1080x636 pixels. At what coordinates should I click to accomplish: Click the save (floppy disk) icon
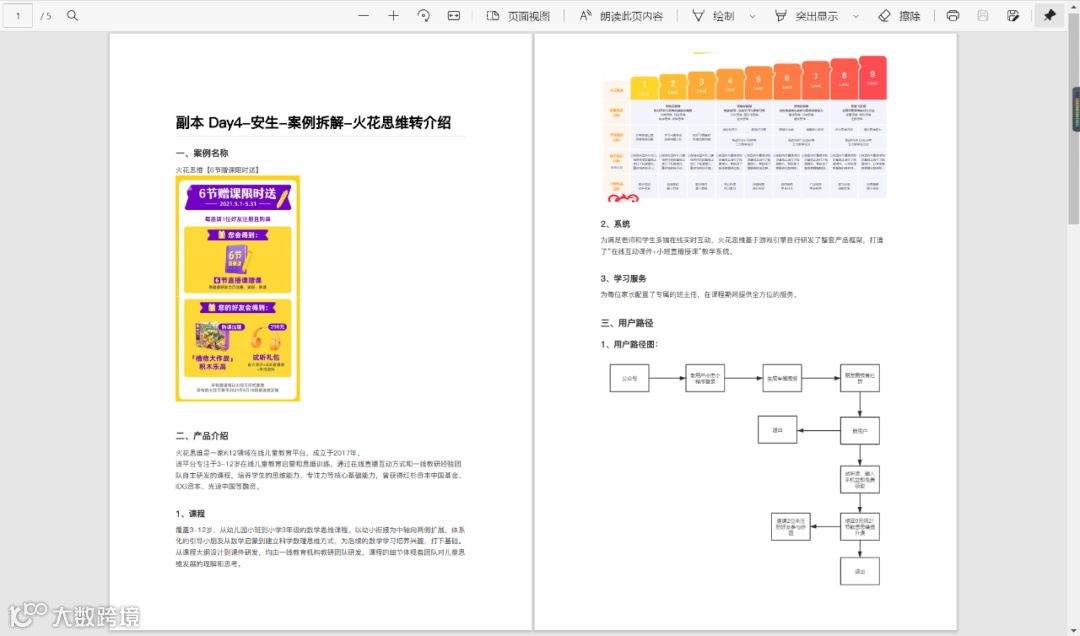click(x=983, y=15)
